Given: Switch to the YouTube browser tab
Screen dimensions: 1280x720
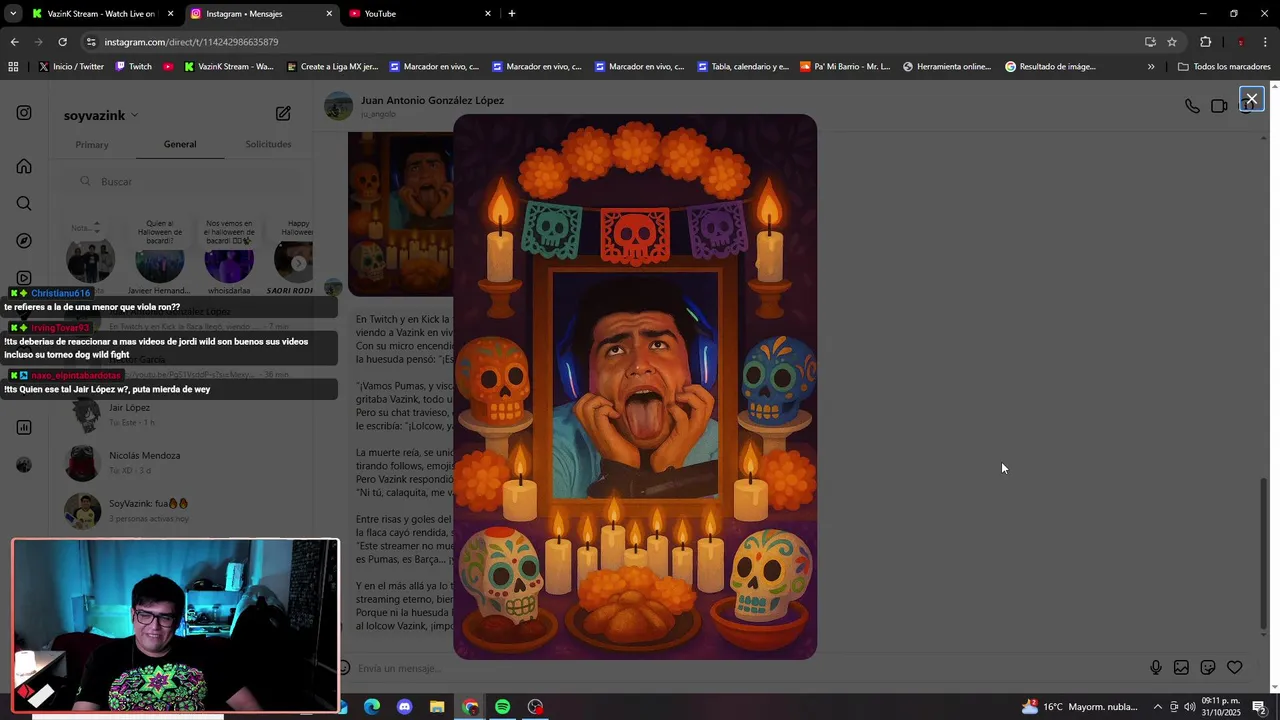Looking at the screenshot, I should pos(420,14).
